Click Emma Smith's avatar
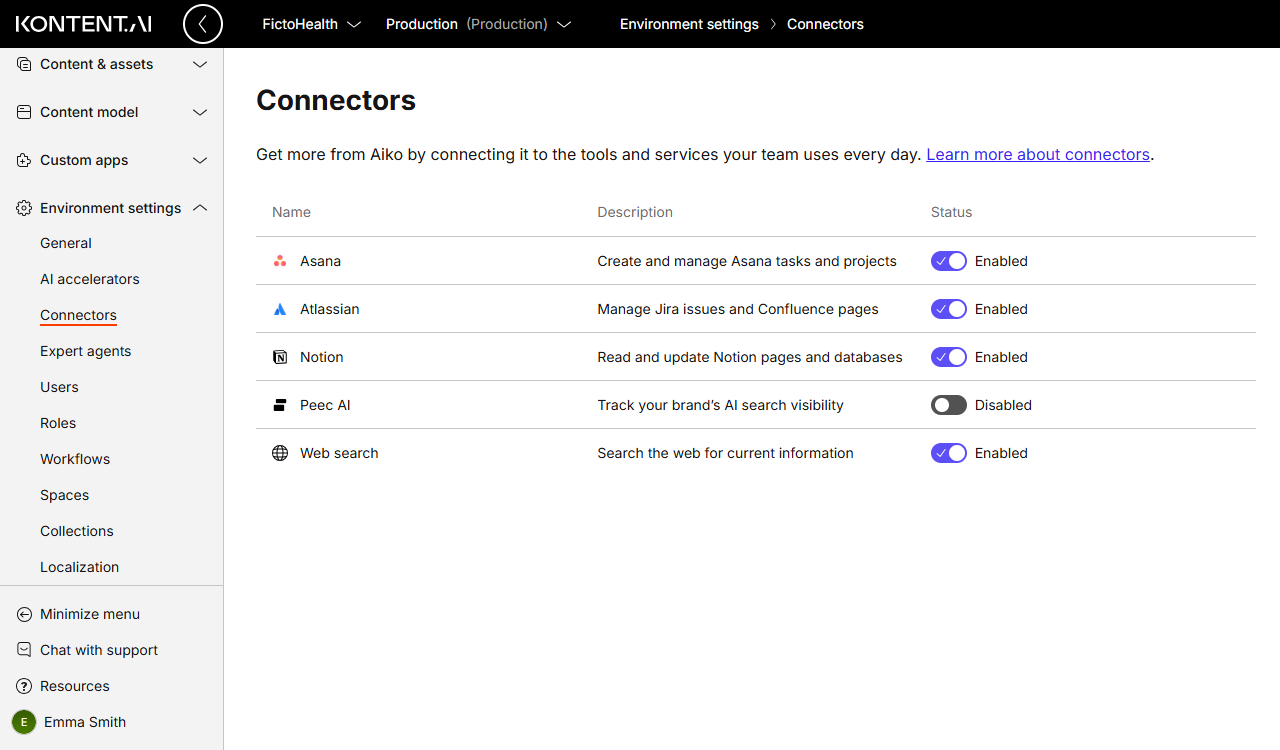This screenshot has height=750, width=1280. [24, 722]
